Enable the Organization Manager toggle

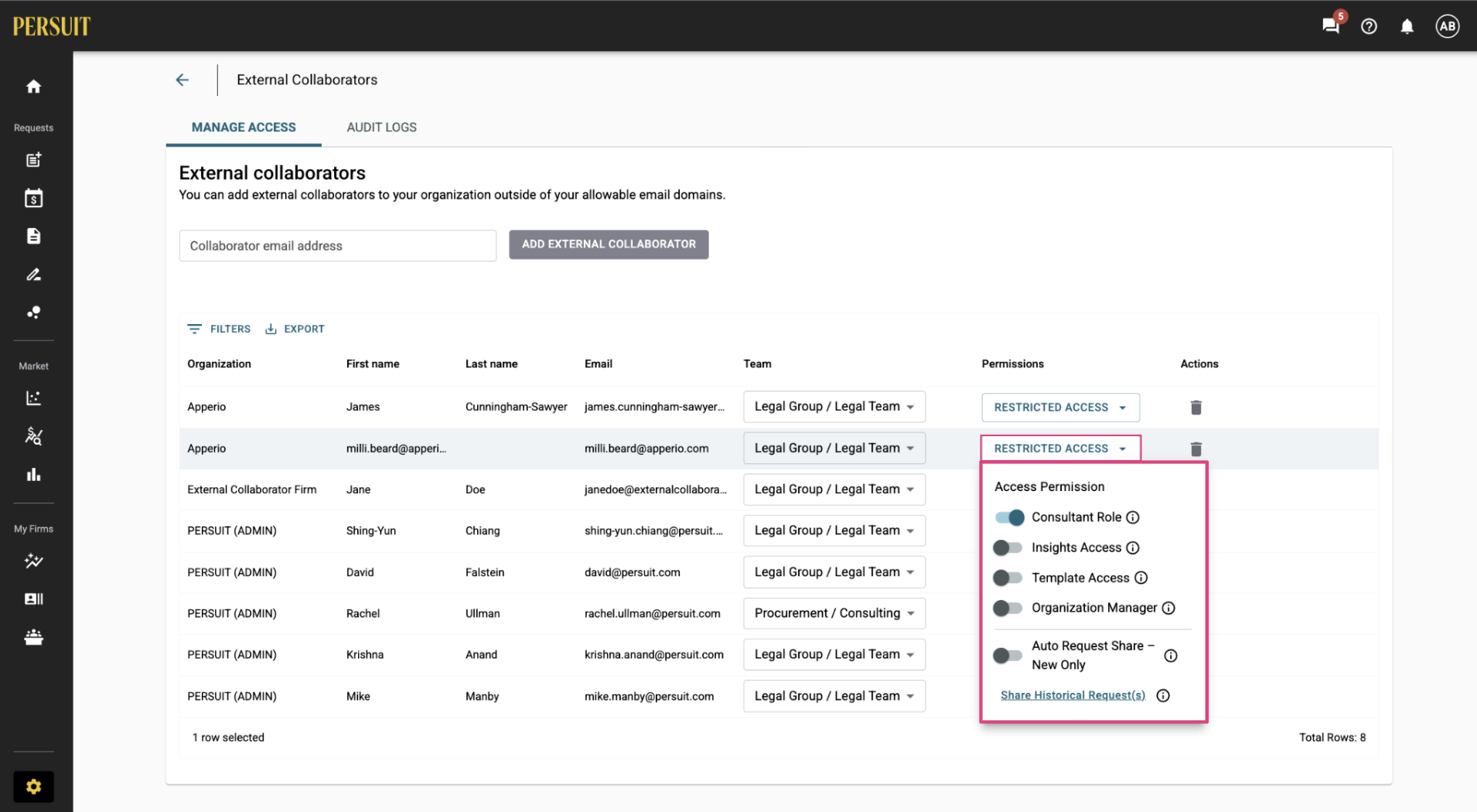coord(1008,608)
